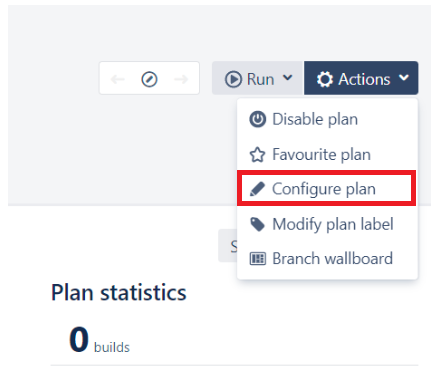The width and height of the screenshot is (431, 366).
Task: Click the Run button label
Action: pyautogui.click(x=260, y=79)
